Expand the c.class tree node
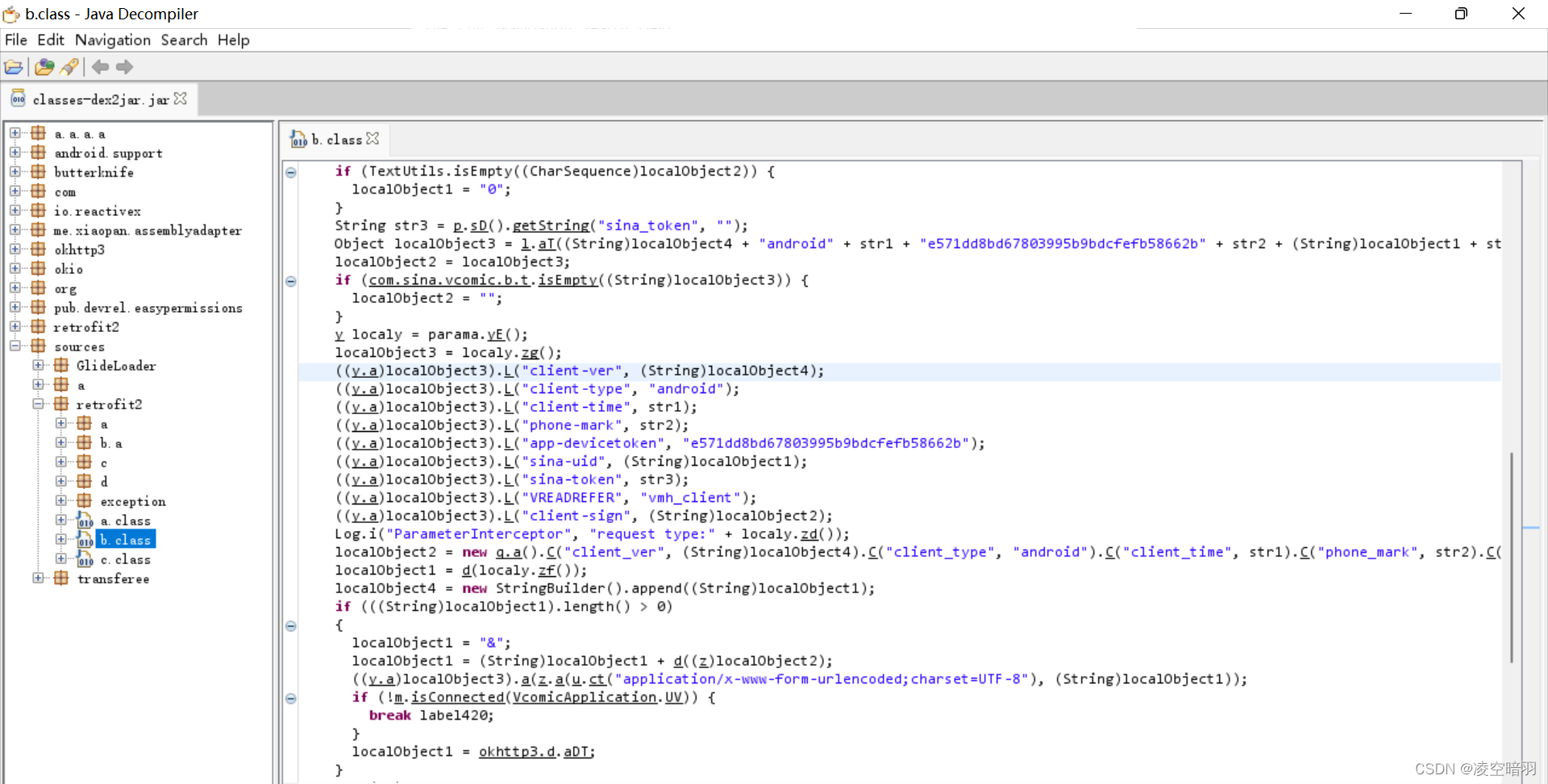Screen dimensions: 1548x784 tap(60, 558)
